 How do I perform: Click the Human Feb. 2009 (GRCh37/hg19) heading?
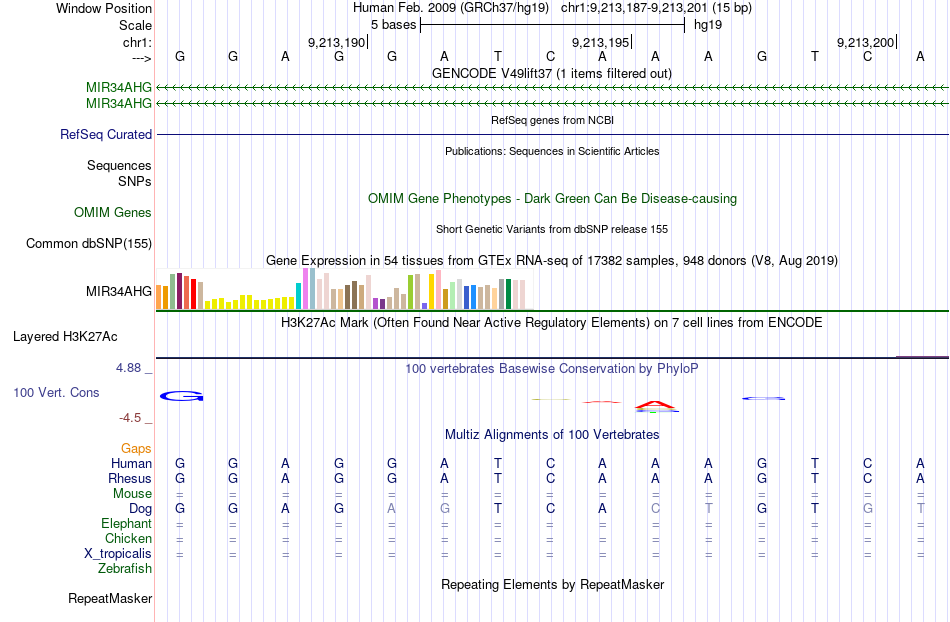tap(451, 8)
